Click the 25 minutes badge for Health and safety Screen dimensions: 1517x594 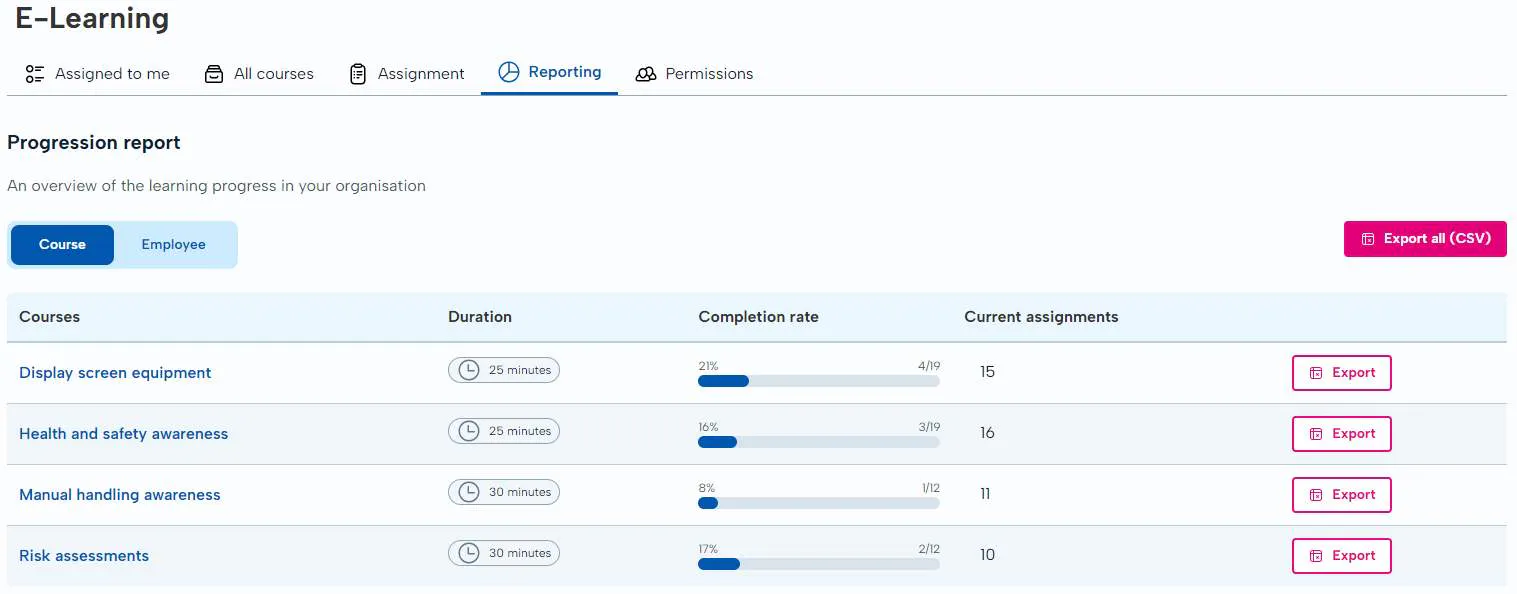pos(504,431)
